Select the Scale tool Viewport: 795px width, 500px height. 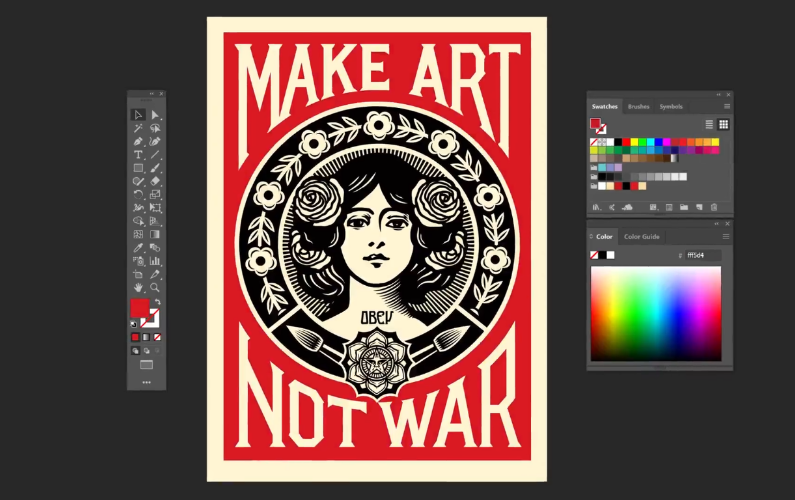click(x=155, y=194)
